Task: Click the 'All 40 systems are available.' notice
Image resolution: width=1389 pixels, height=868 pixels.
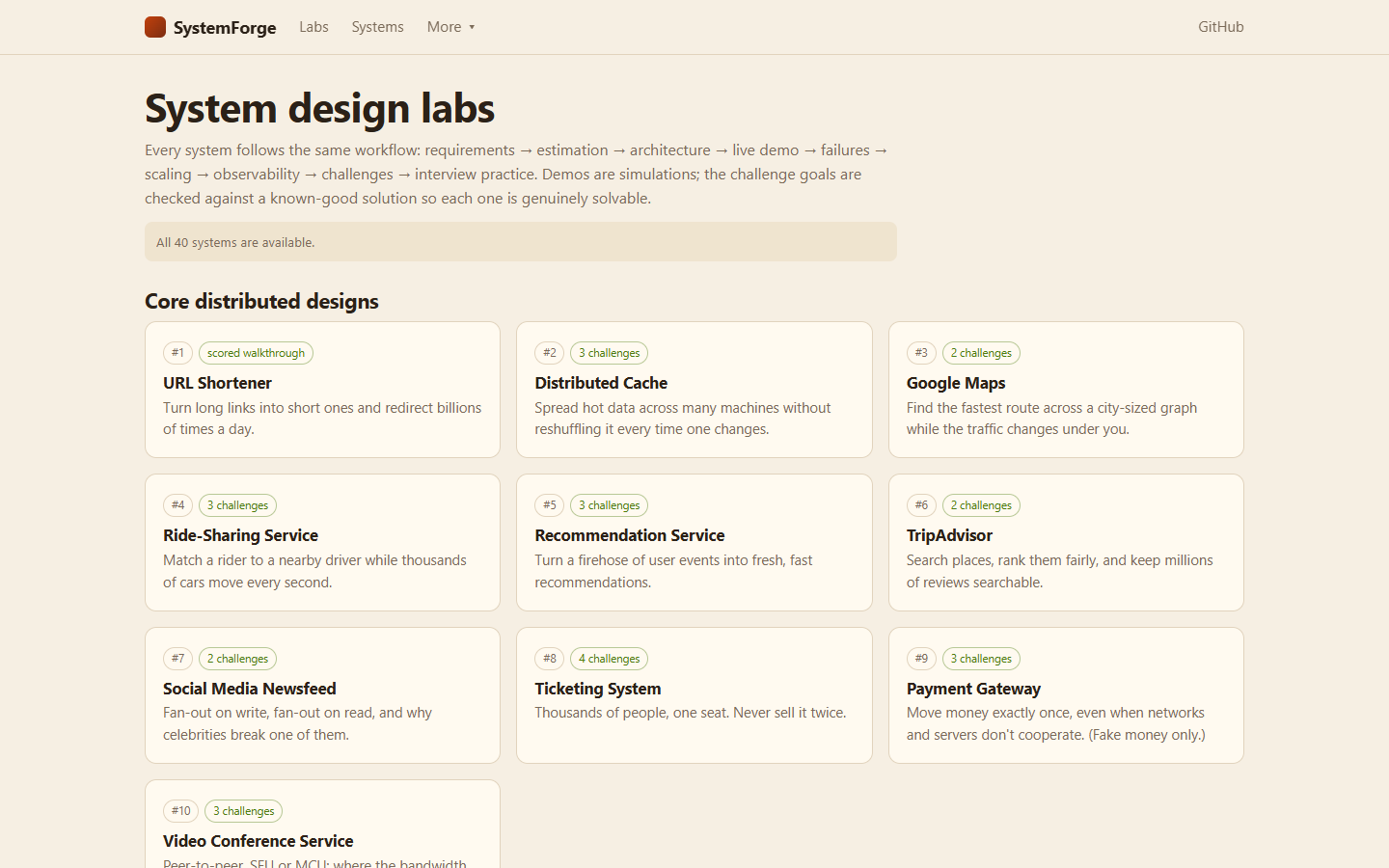Action: [521, 242]
